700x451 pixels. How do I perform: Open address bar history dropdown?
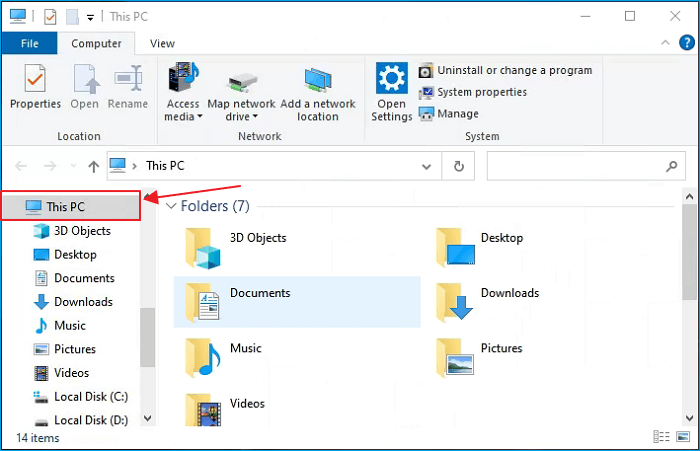tap(430, 166)
